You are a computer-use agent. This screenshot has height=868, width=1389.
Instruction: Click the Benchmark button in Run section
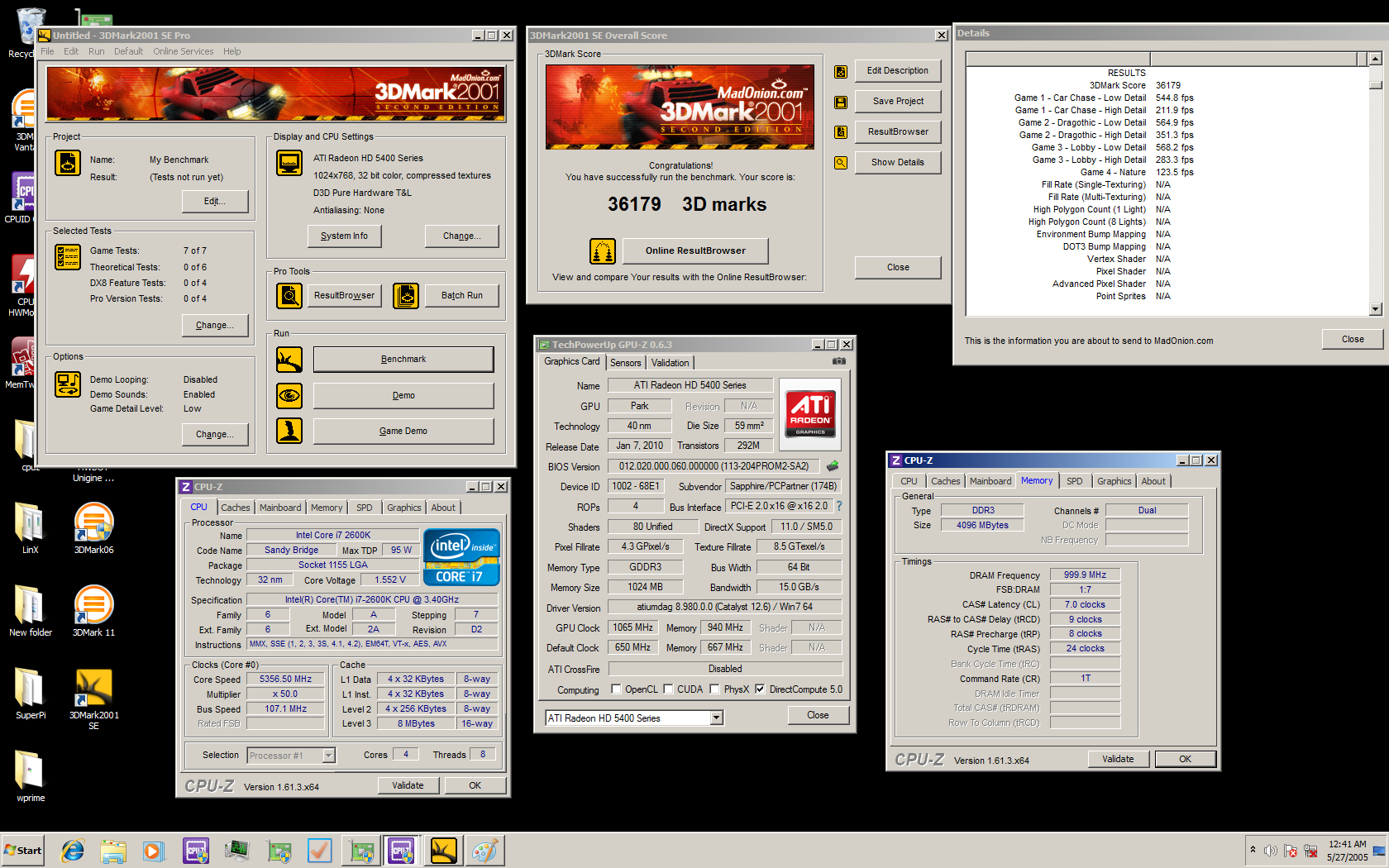pyautogui.click(x=403, y=360)
